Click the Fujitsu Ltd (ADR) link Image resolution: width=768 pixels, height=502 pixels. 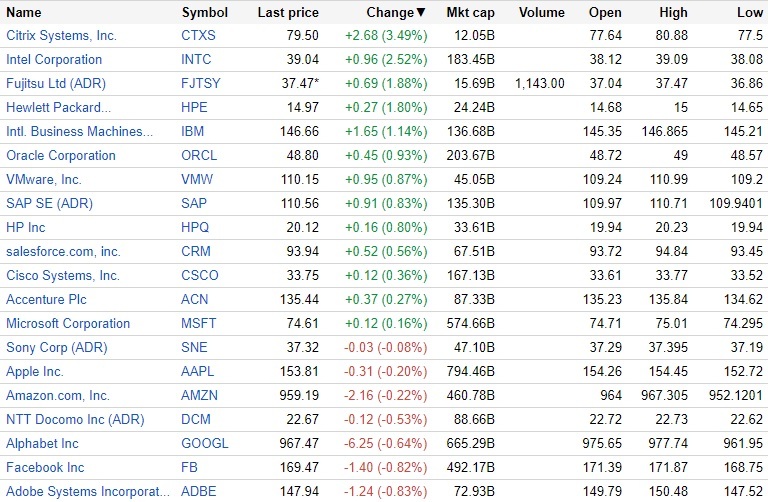click(55, 83)
